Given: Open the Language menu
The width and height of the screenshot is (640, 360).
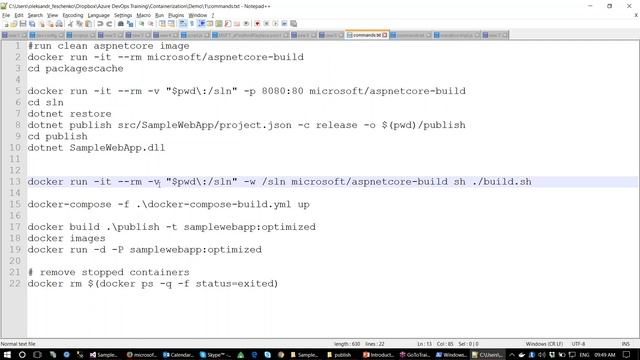Looking at the screenshot, I should [98, 15].
